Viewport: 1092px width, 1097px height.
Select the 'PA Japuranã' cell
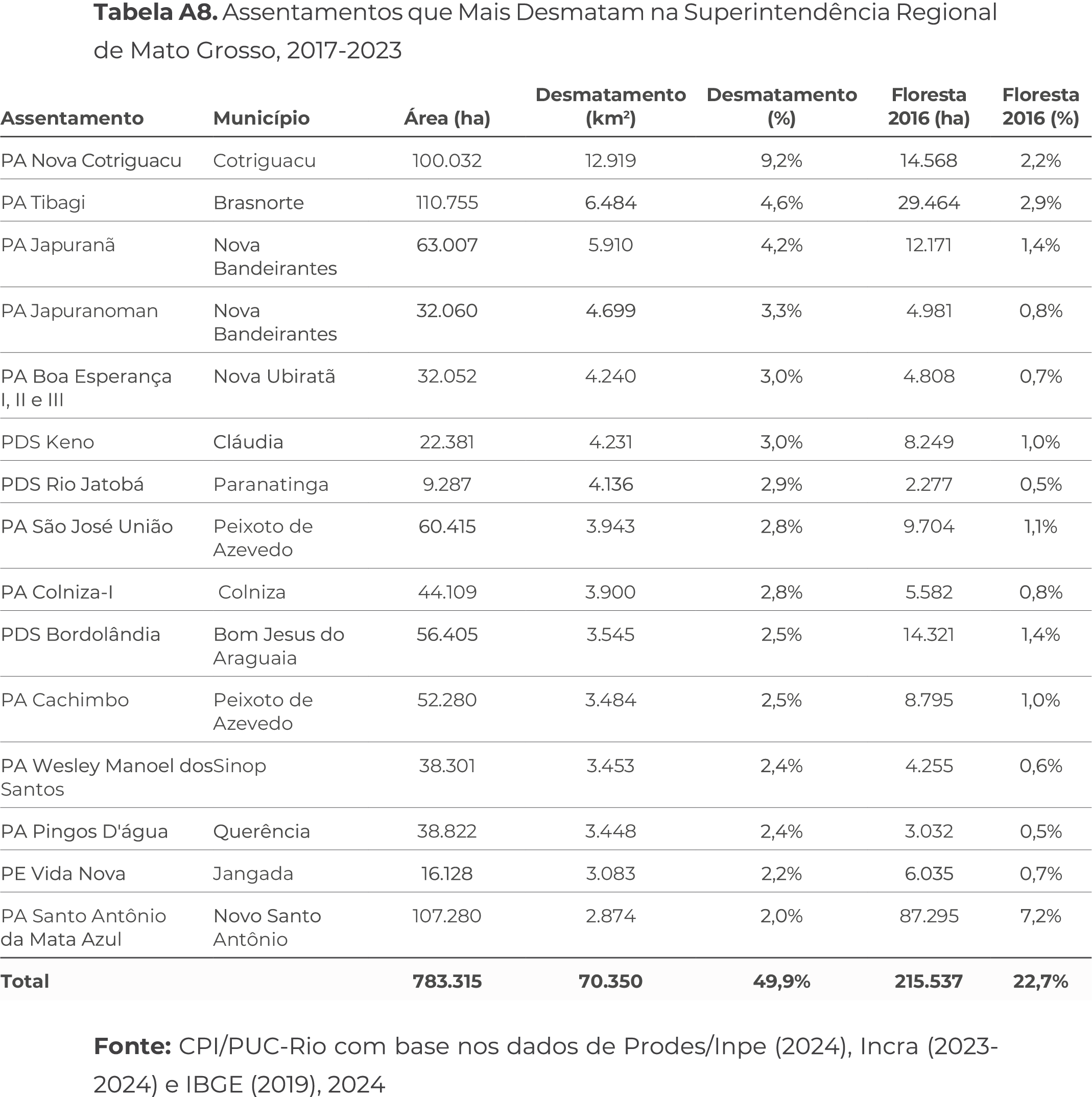[58, 245]
